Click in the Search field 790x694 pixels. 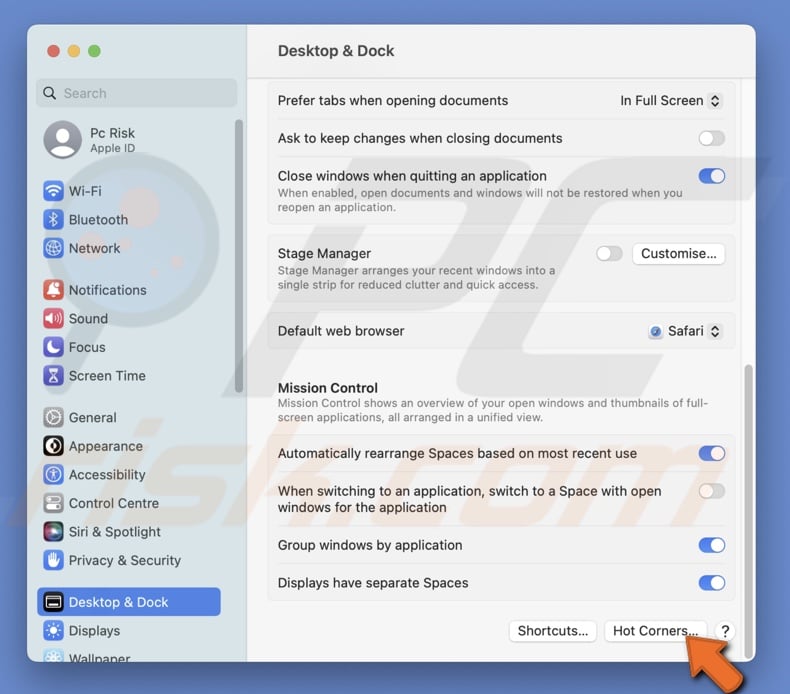coord(137,93)
